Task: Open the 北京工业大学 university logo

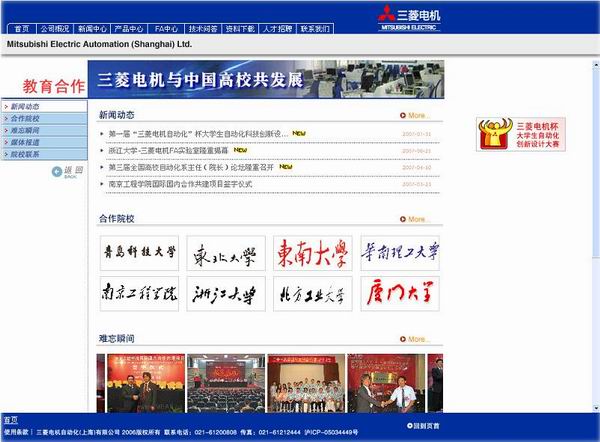Action: [313, 294]
